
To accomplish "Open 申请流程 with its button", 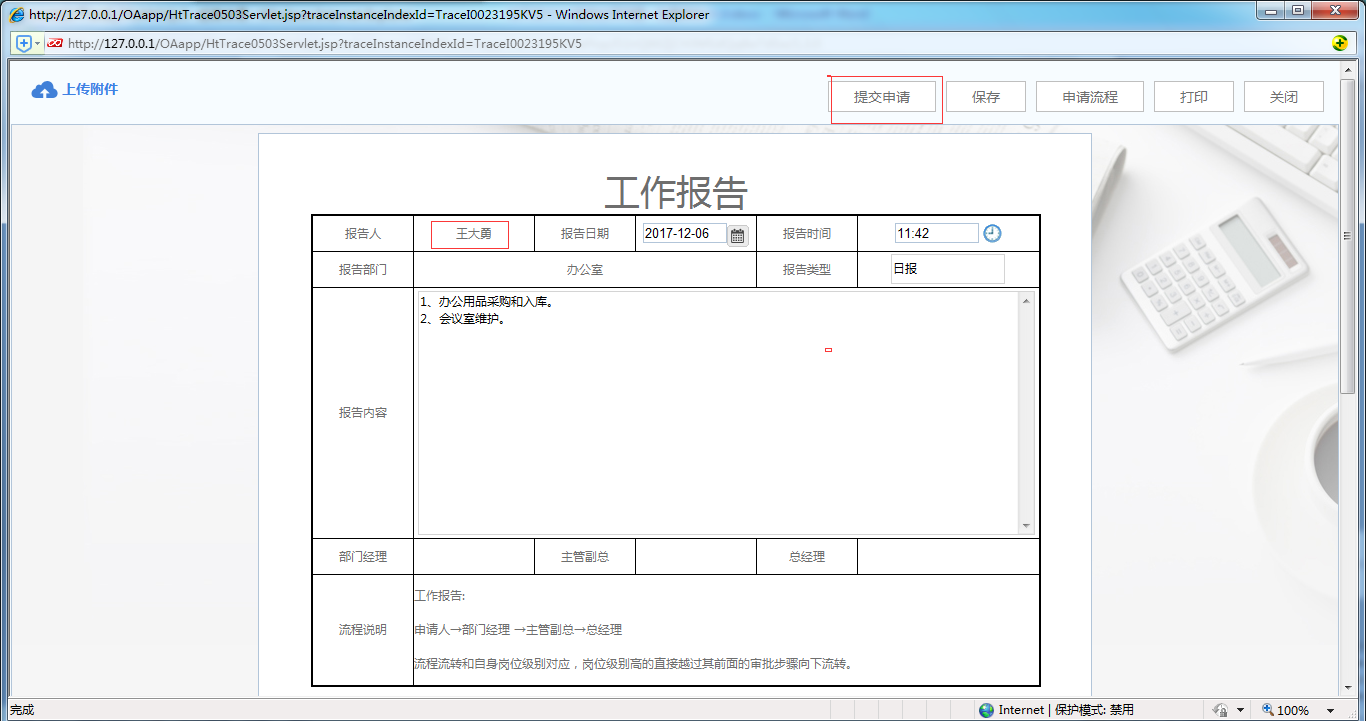I will click(1089, 96).
